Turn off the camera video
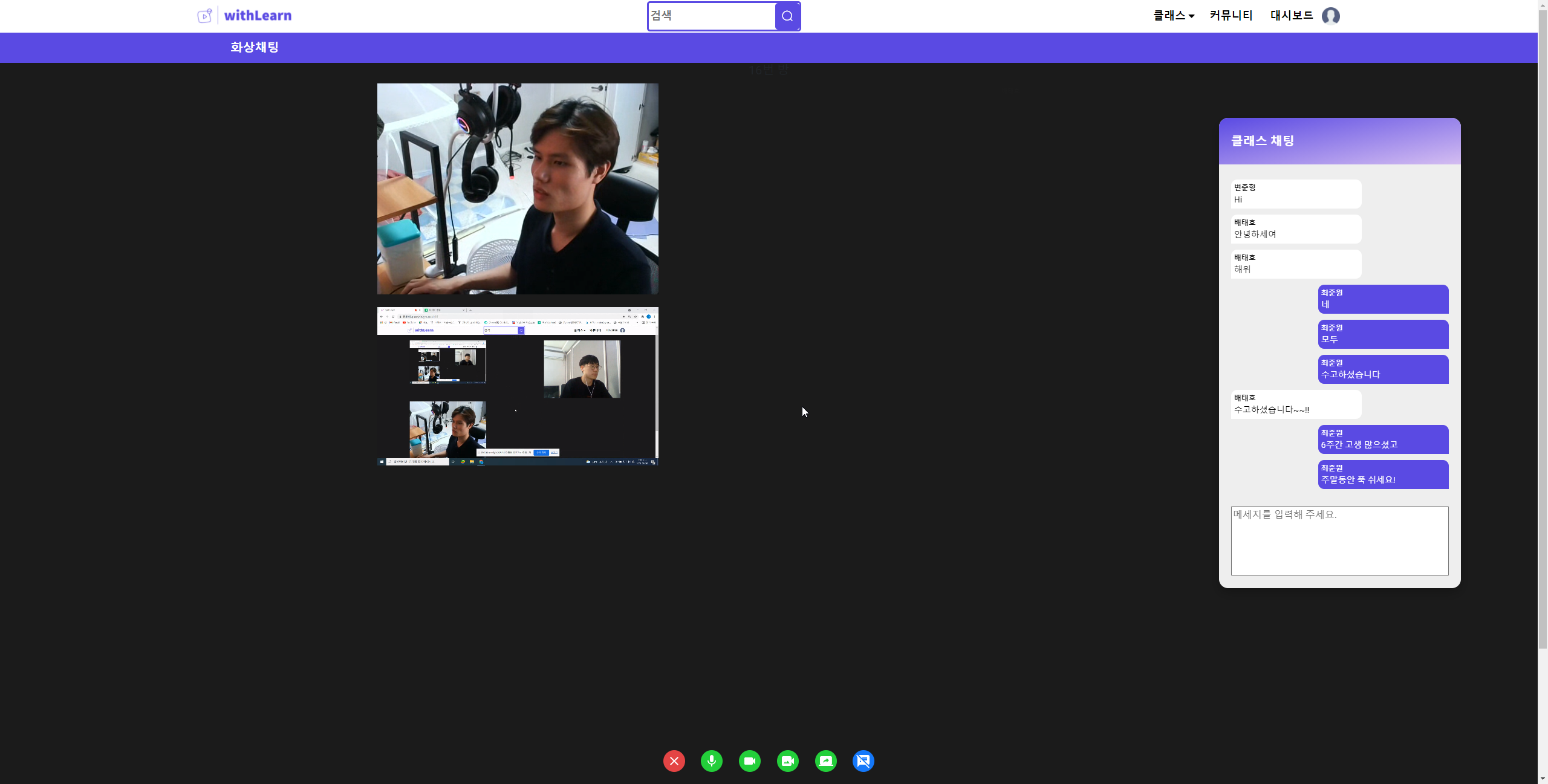This screenshot has height=784, width=1548. pos(750,761)
